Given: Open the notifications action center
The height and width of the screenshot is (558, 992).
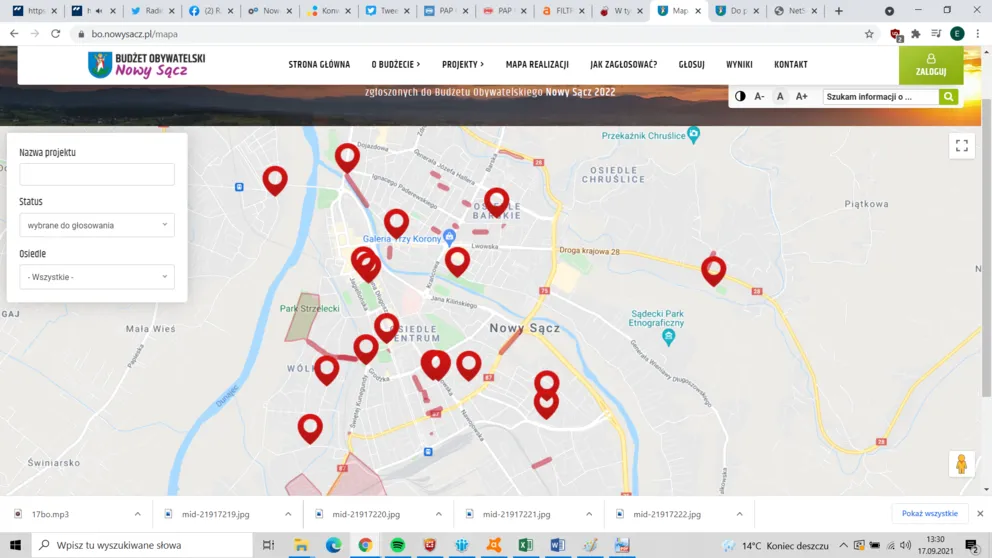Looking at the screenshot, I should (971, 545).
